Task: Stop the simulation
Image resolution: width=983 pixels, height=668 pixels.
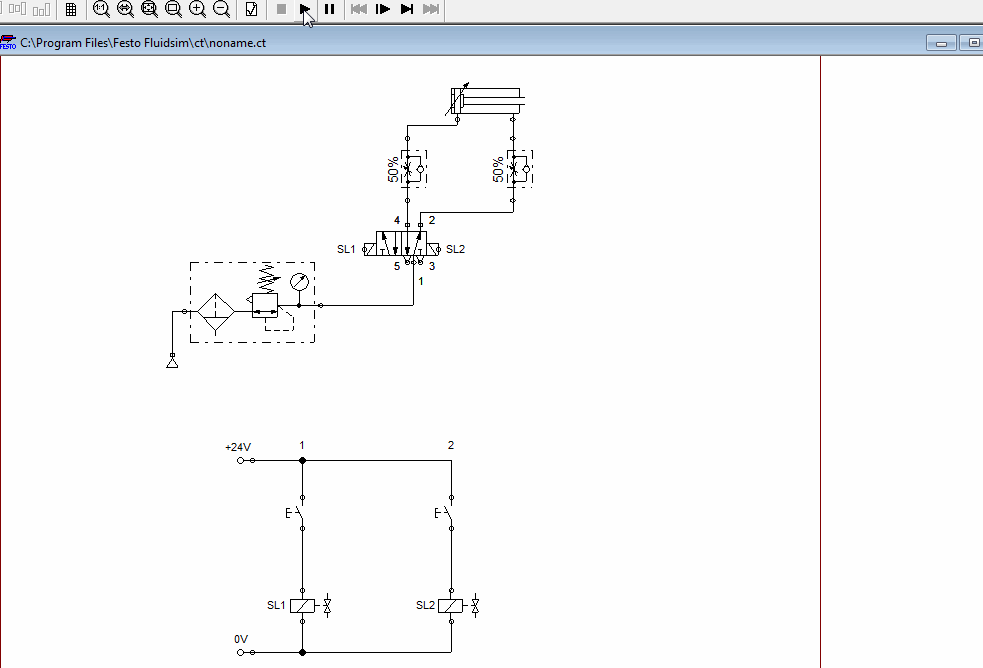Action: coord(282,9)
